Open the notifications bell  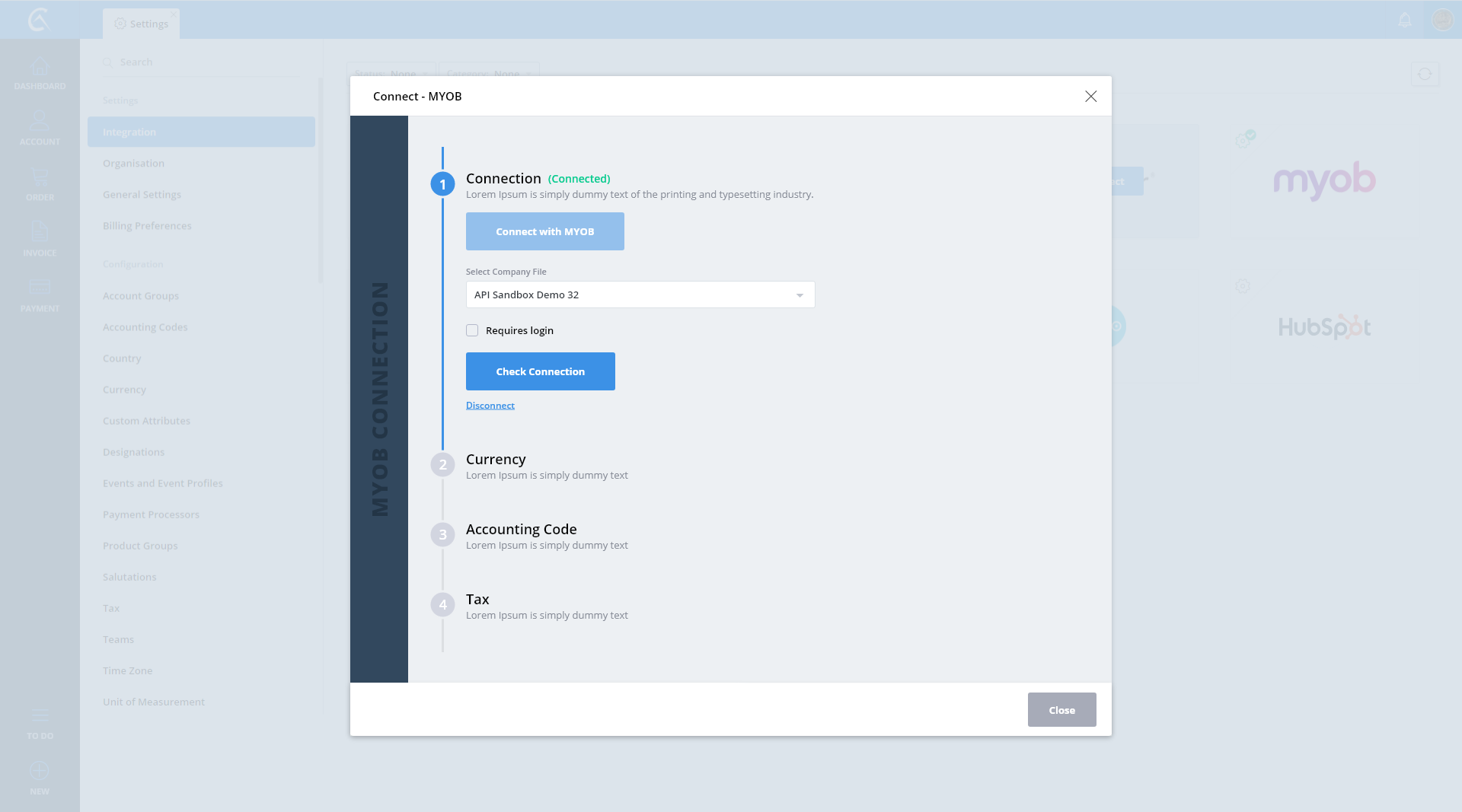pyautogui.click(x=1405, y=20)
